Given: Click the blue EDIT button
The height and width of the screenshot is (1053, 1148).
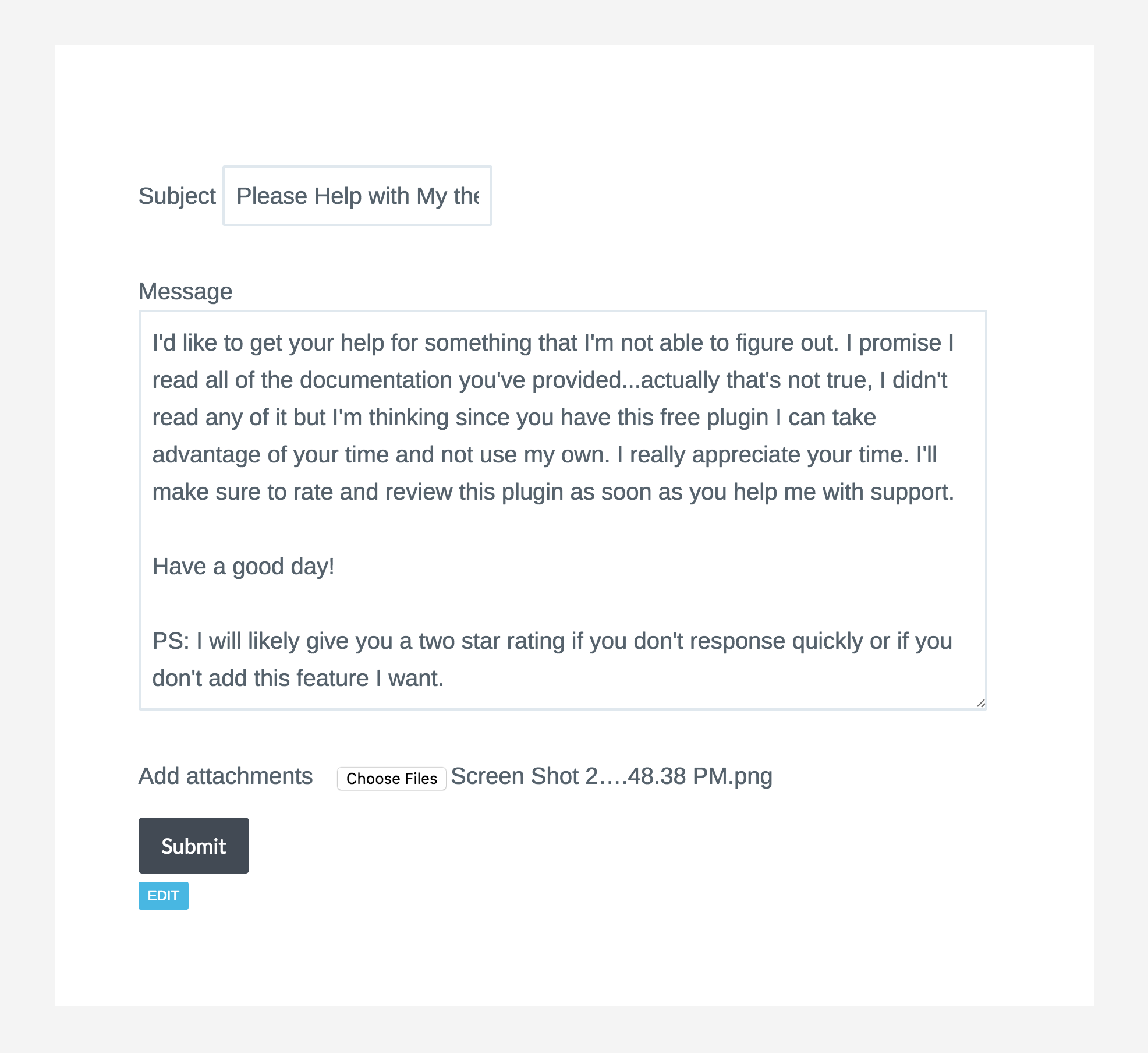Looking at the screenshot, I should click(x=163, y=895).
